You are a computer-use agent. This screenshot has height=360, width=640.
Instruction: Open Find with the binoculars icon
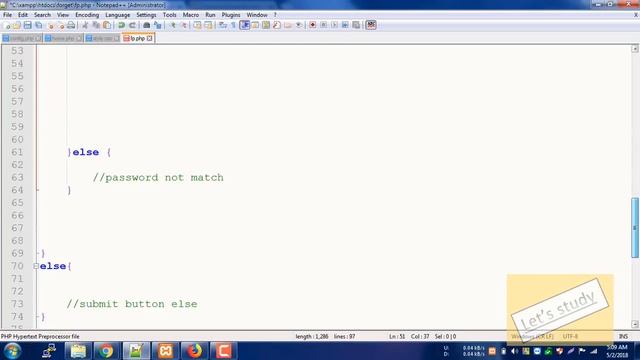pos(147,25)
